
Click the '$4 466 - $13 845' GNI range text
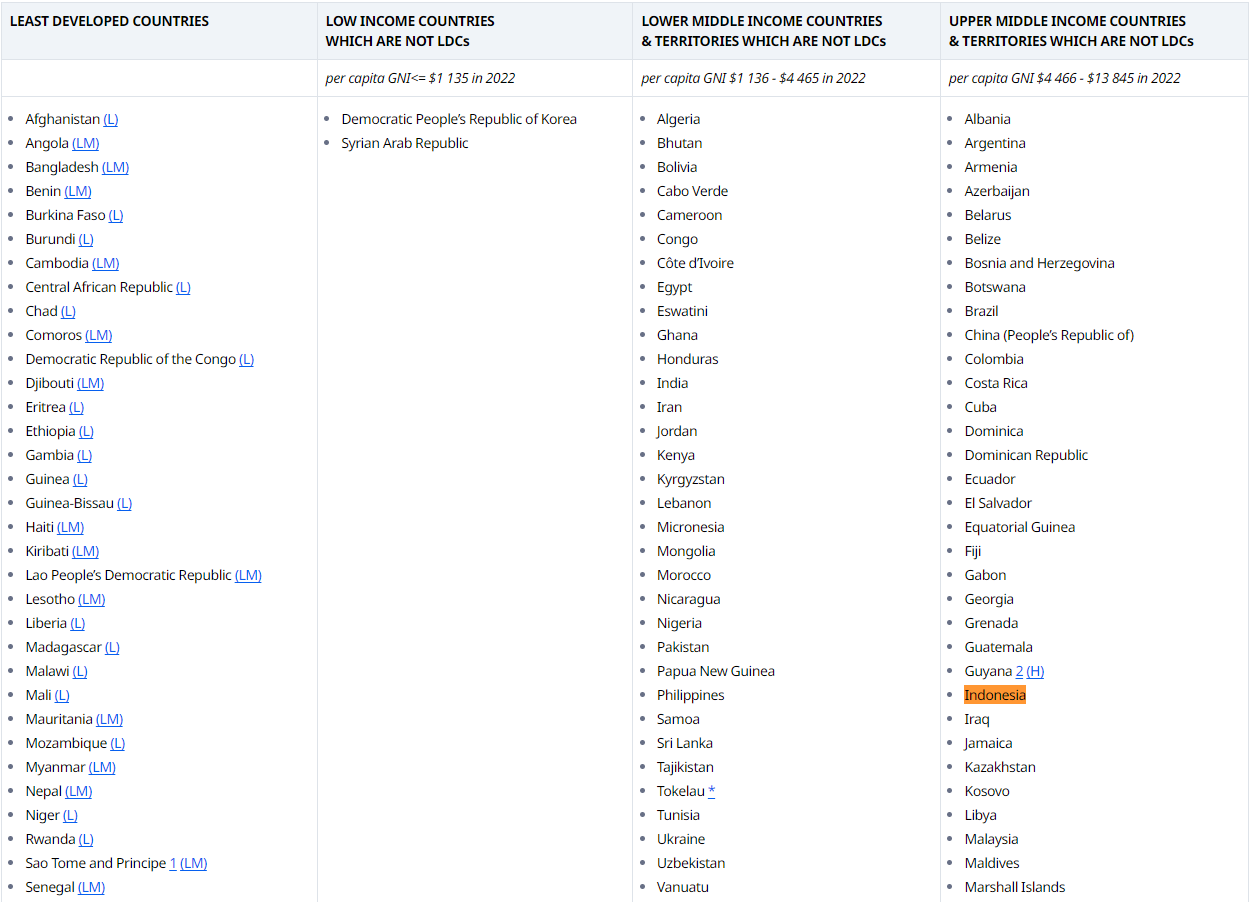[1064, 78]
